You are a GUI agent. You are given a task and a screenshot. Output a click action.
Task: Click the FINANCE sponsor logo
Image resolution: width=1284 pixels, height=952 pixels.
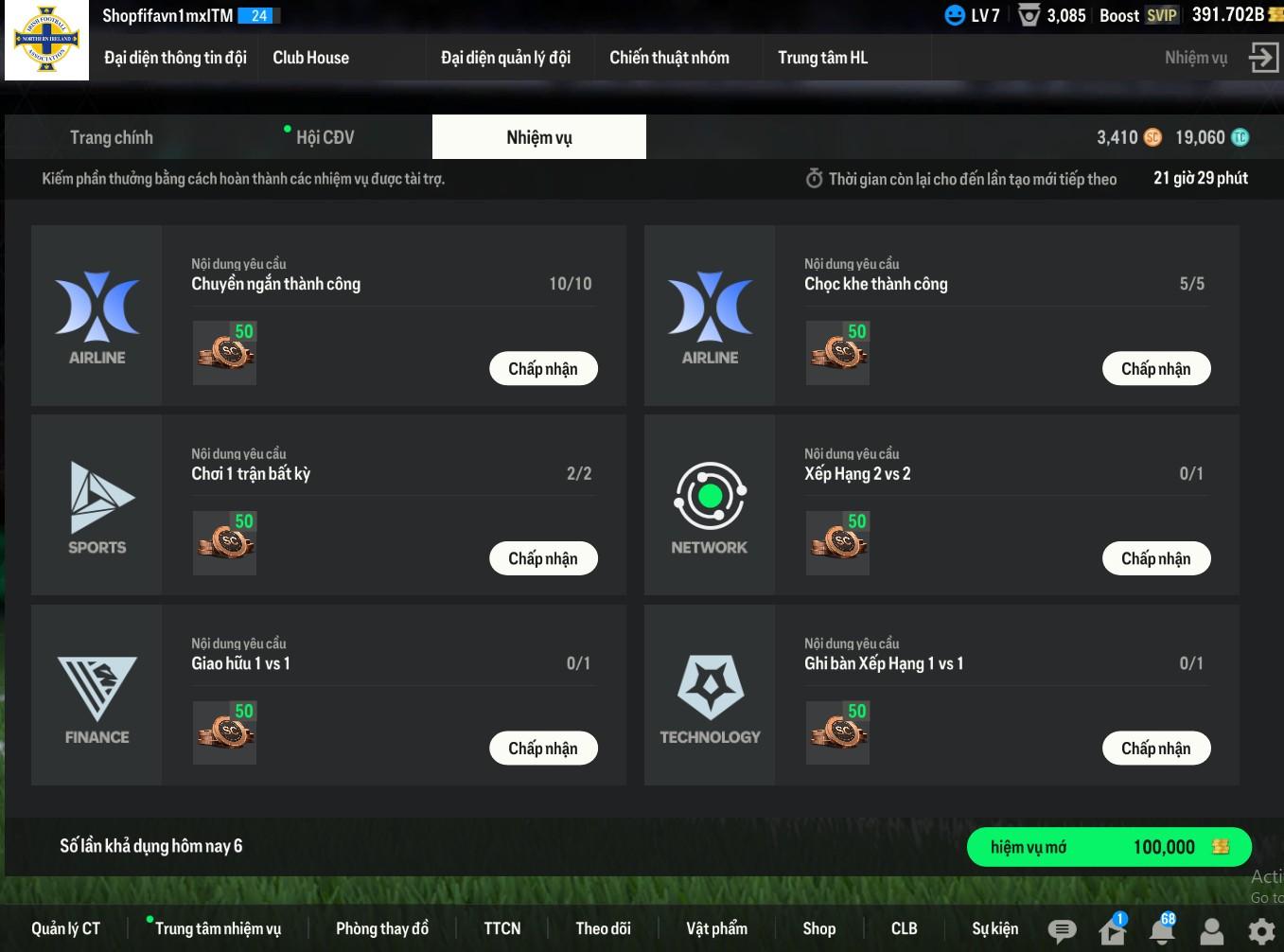pos(97,697)
